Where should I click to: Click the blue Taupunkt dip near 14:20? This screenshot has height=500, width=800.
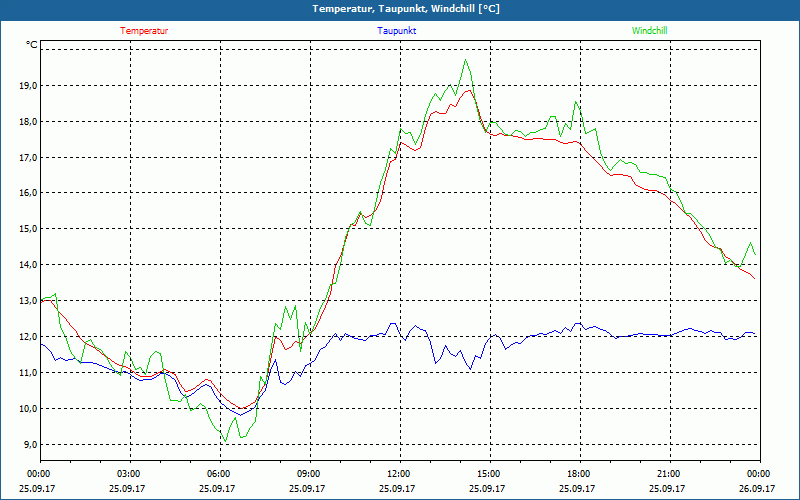click(x=470, y=369)
